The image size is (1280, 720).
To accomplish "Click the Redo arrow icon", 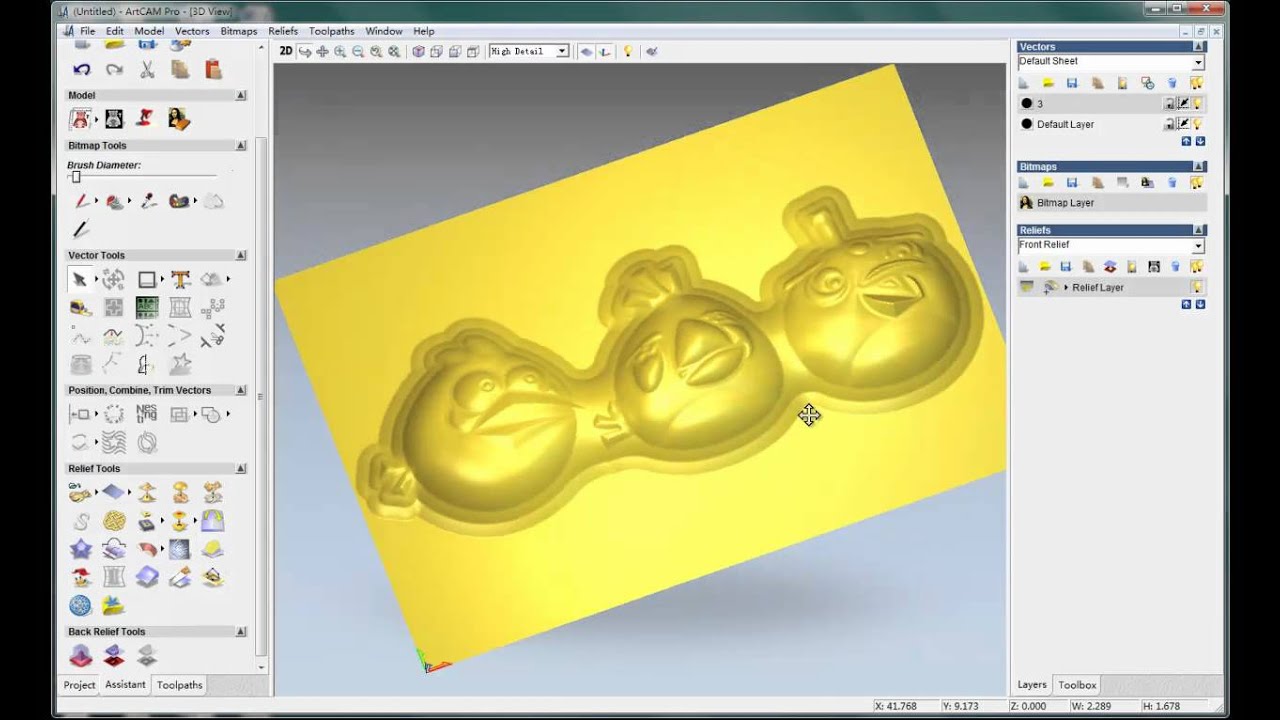I will point(114,70).
